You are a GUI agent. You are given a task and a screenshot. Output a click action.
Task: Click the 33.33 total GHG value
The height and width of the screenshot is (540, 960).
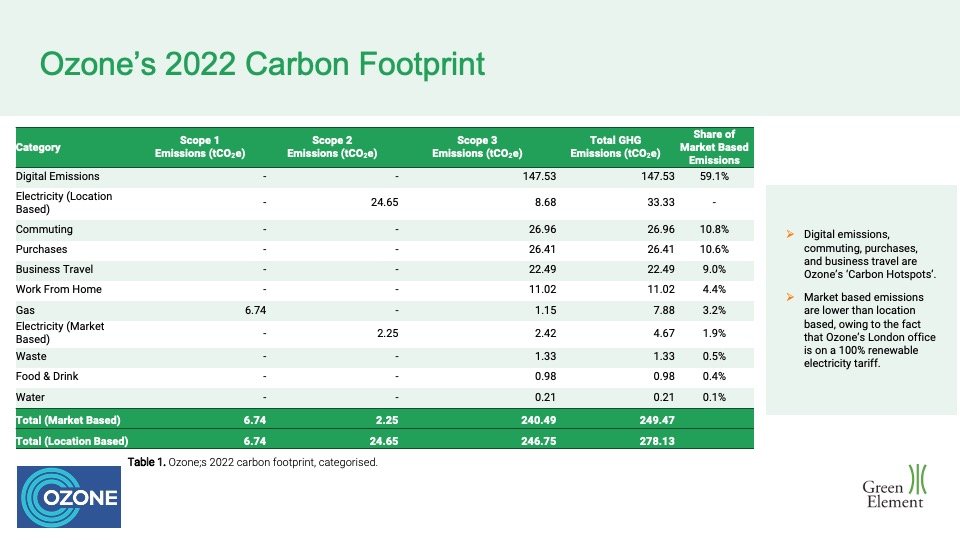661,203
